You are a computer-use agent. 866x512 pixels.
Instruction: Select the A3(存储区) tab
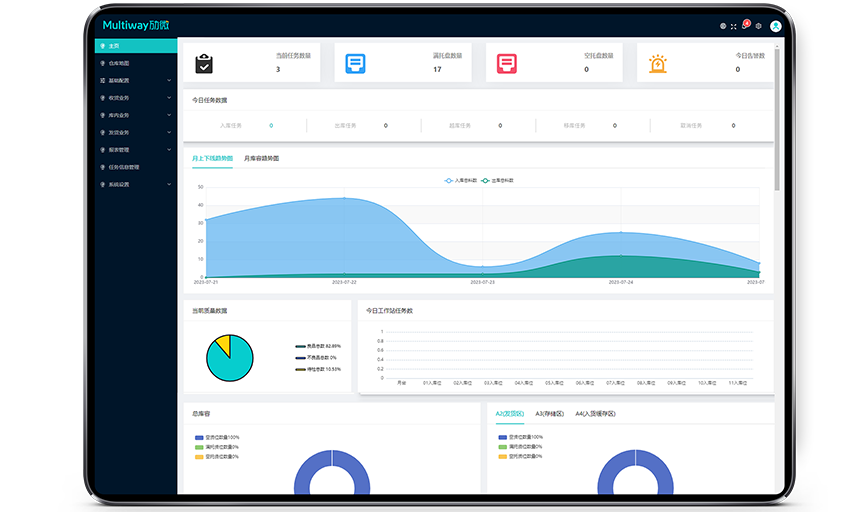(549, 413)
